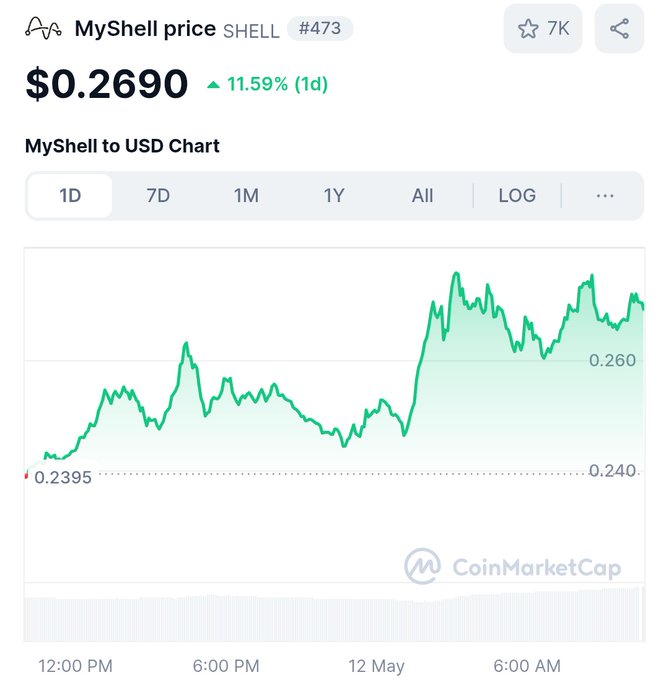Click the 0.2395 opening price label
This screenshot has width=669, height=680.
click(x=63, y=477)
